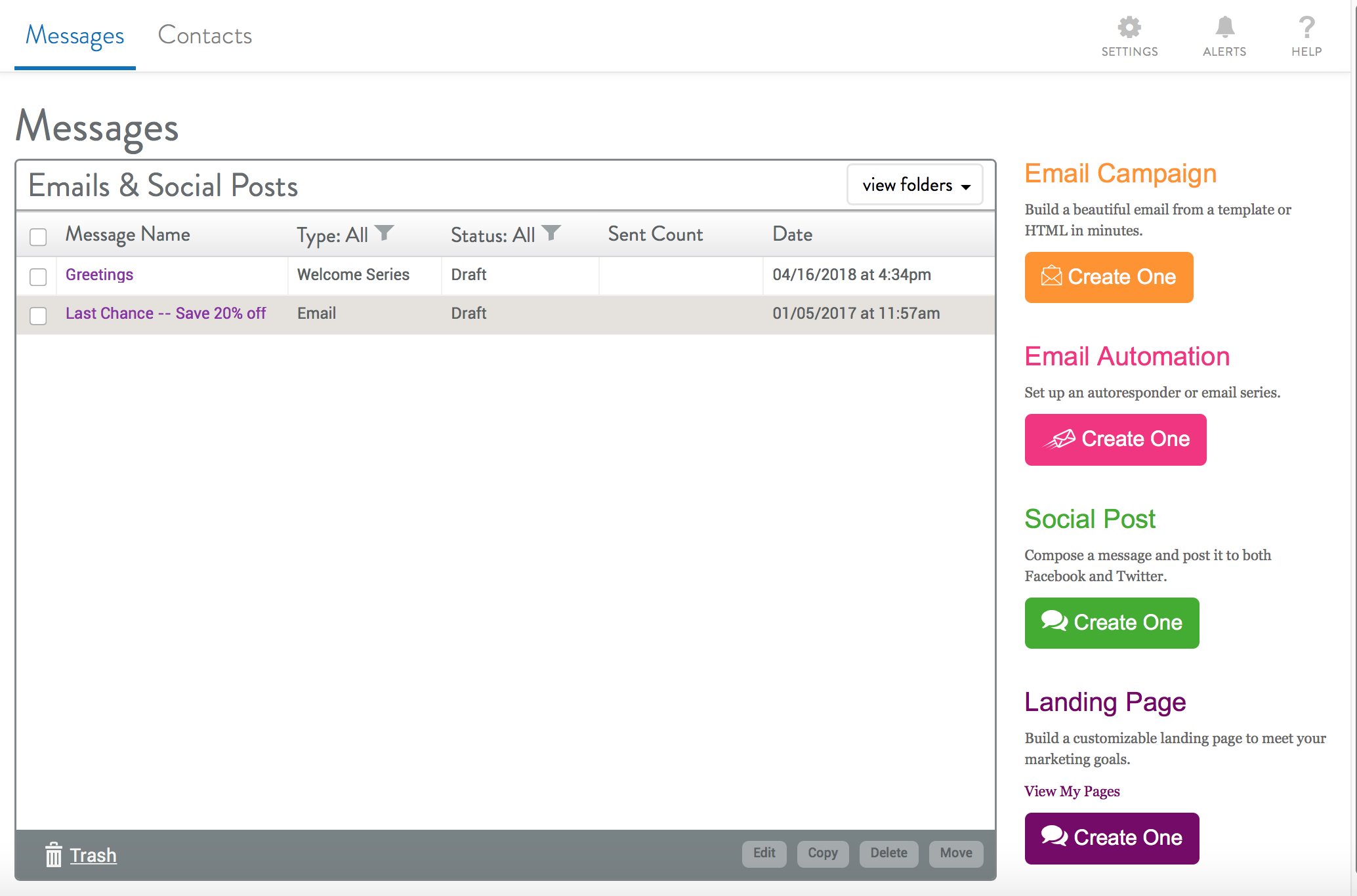The image size is (1357, 896).
Task: Open the Type column filter
Action: point(386,232)
